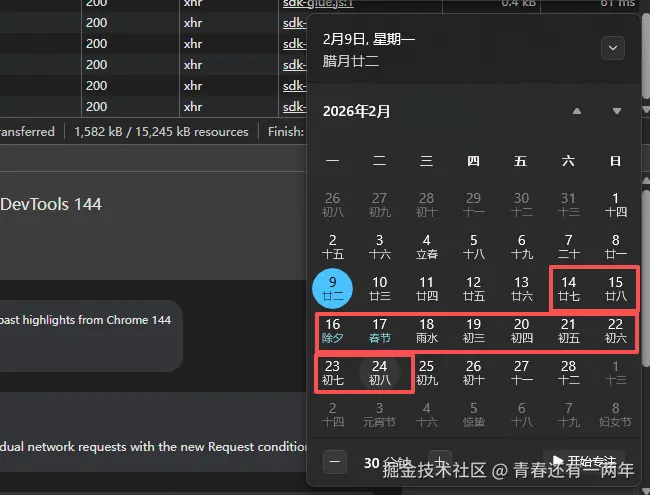650x495 pixels.
Task: Select February 15 廿八
Action: [x=616, y=289]
